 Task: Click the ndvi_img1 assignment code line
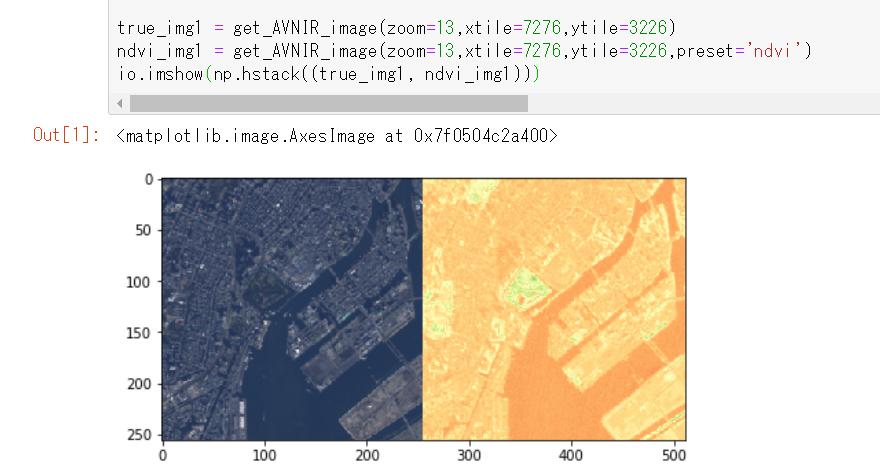tap(464, 51)
